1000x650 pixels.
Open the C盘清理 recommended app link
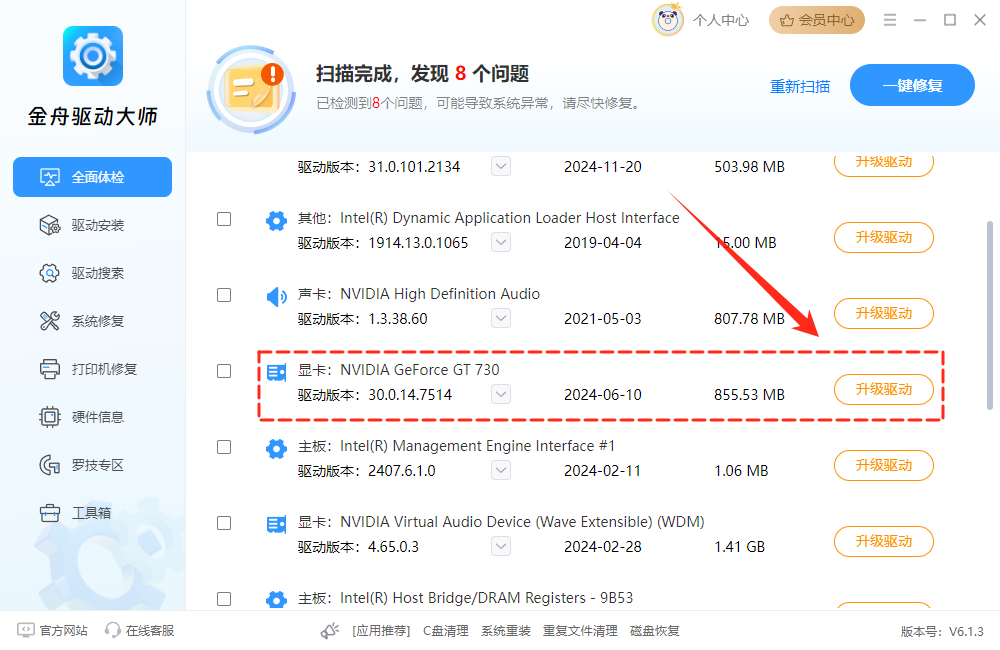tap(446, 631)
